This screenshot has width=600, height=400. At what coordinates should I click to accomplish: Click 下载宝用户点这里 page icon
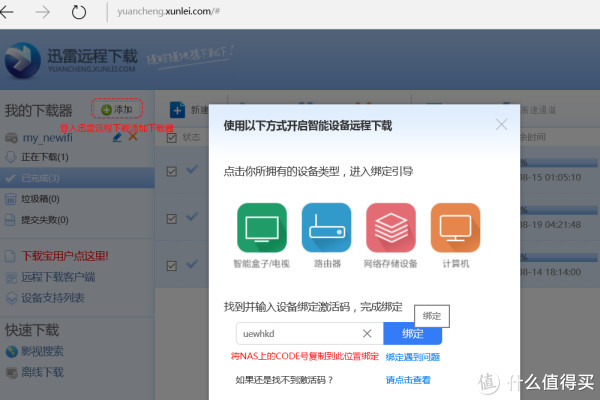point(10,256)
